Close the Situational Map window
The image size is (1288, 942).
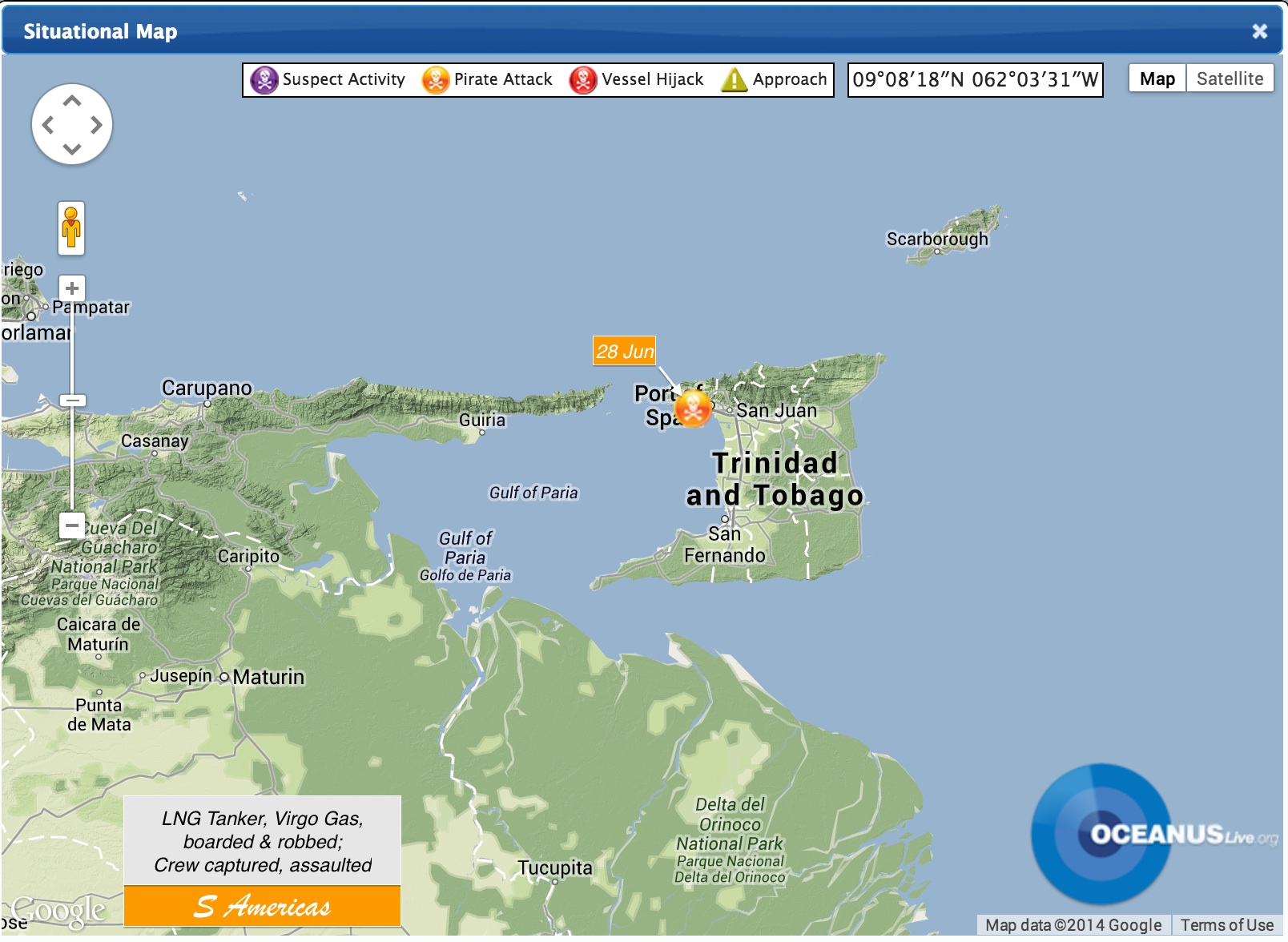(x=1260, y=31)
